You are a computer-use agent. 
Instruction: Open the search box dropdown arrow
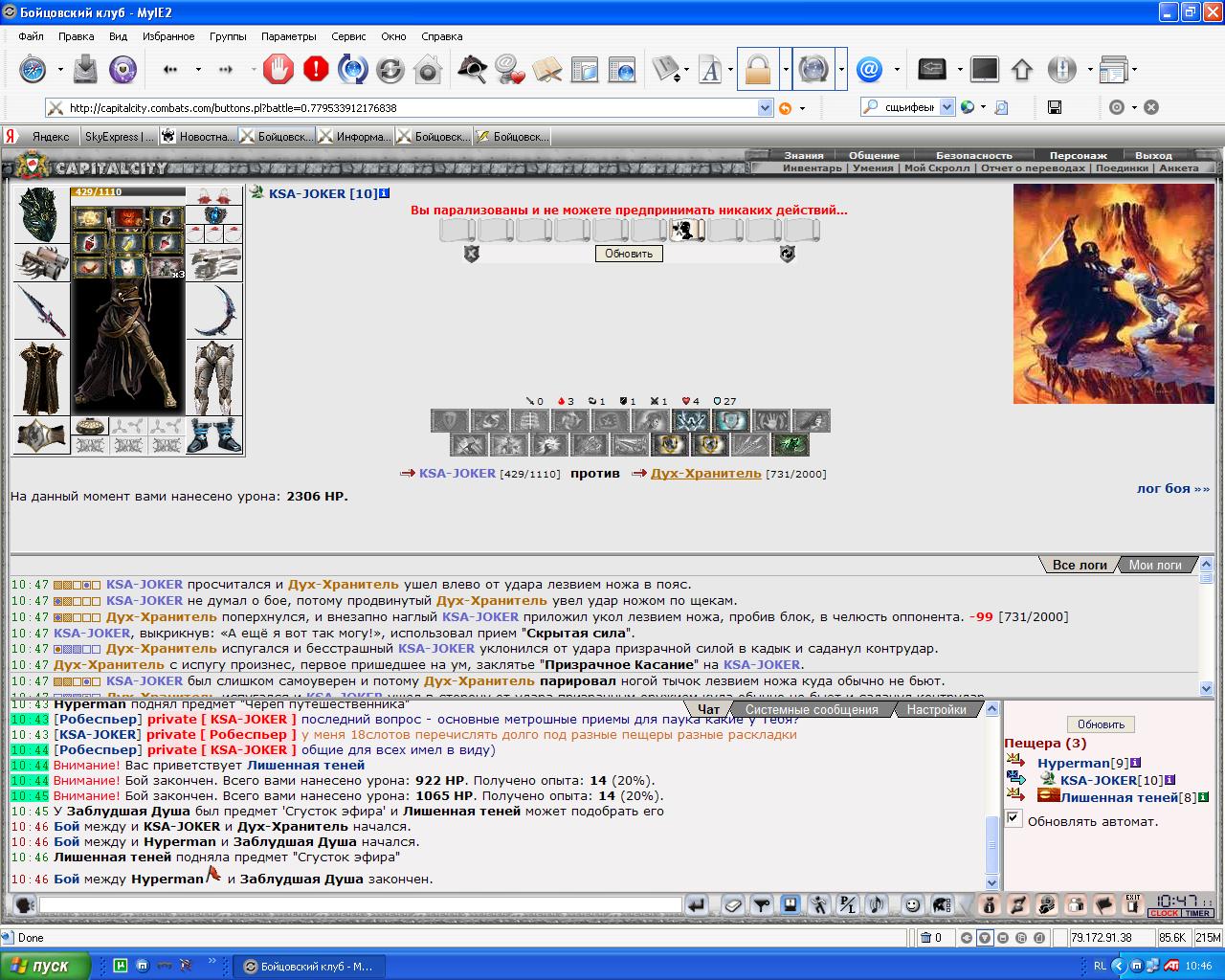[947, 107]
